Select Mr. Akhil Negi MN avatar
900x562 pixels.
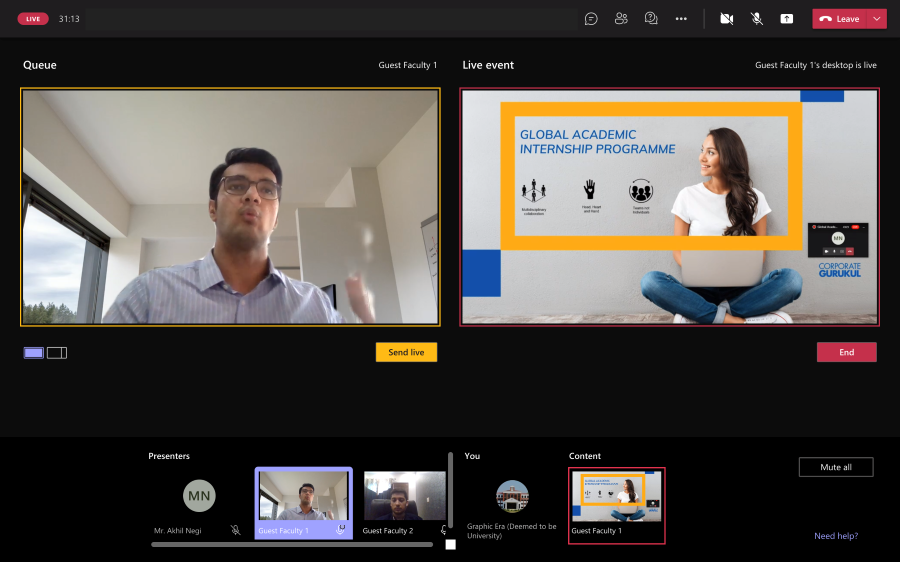click(x=199, y=495)
